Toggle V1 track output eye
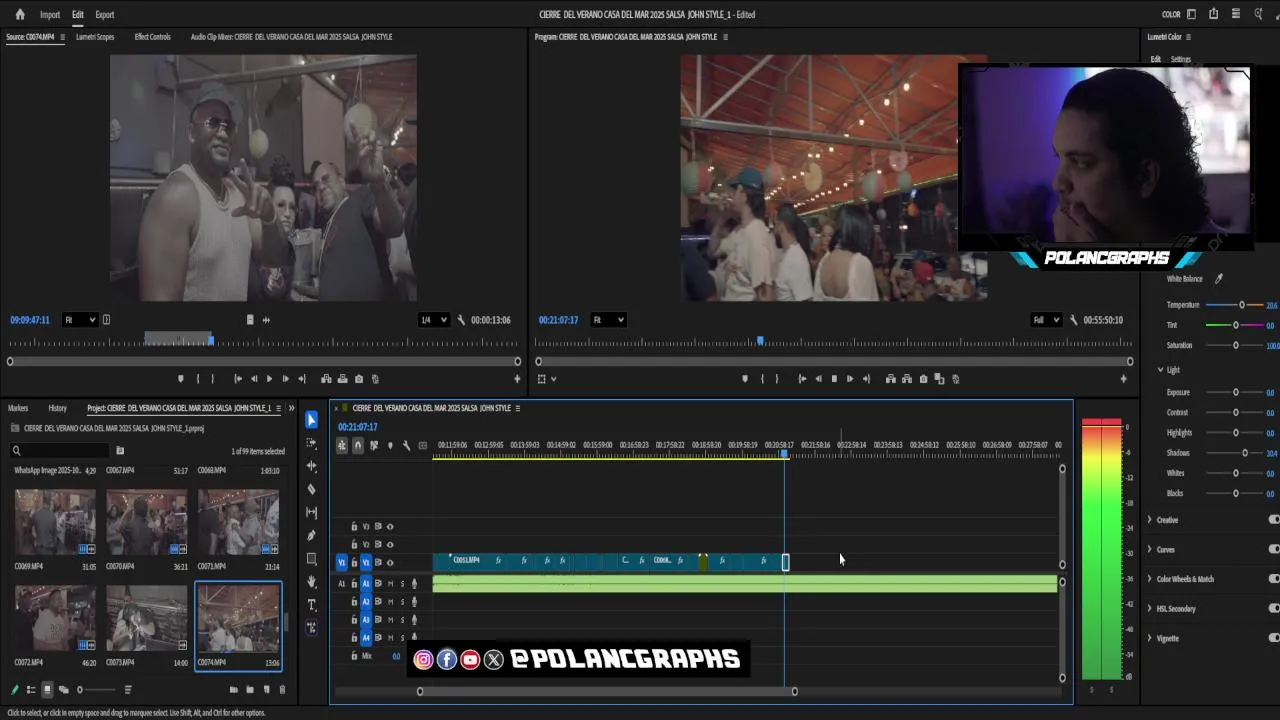The width and height of the screenshot is (1280, 720). (x=390, y=562)
